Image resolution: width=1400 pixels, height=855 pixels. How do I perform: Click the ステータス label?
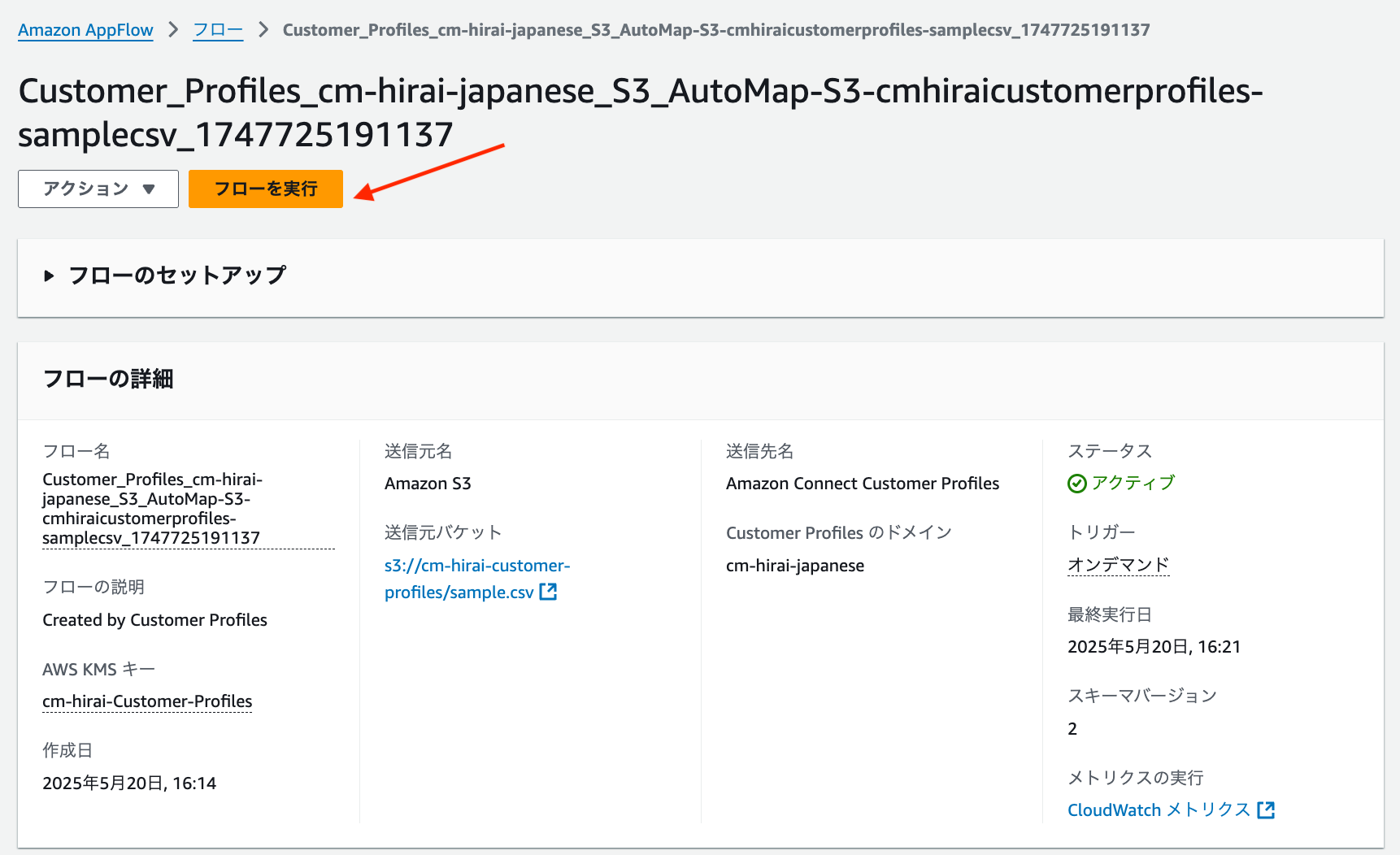(1110, 450)
